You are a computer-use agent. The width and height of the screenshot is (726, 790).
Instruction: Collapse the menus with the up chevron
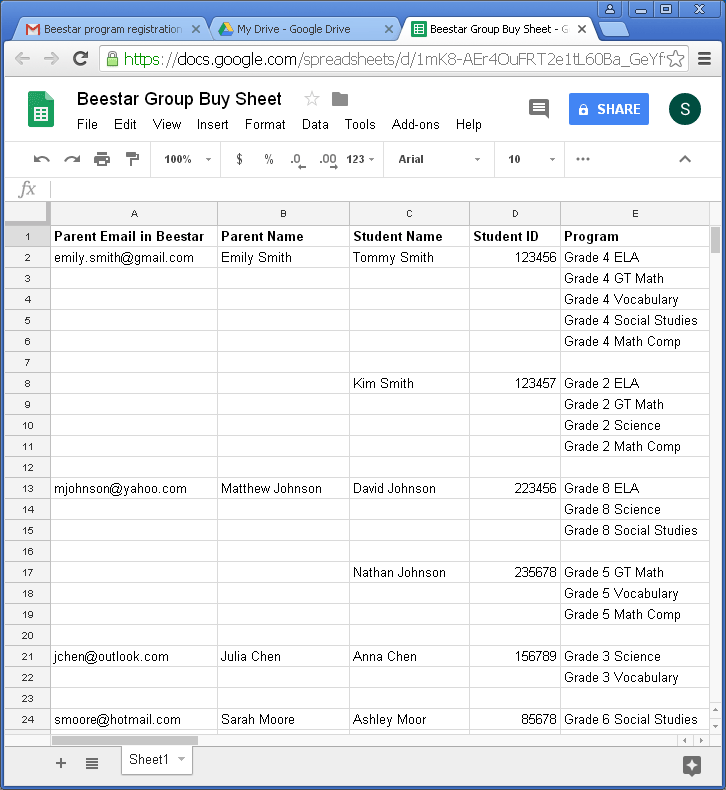[x=685, y=159]
